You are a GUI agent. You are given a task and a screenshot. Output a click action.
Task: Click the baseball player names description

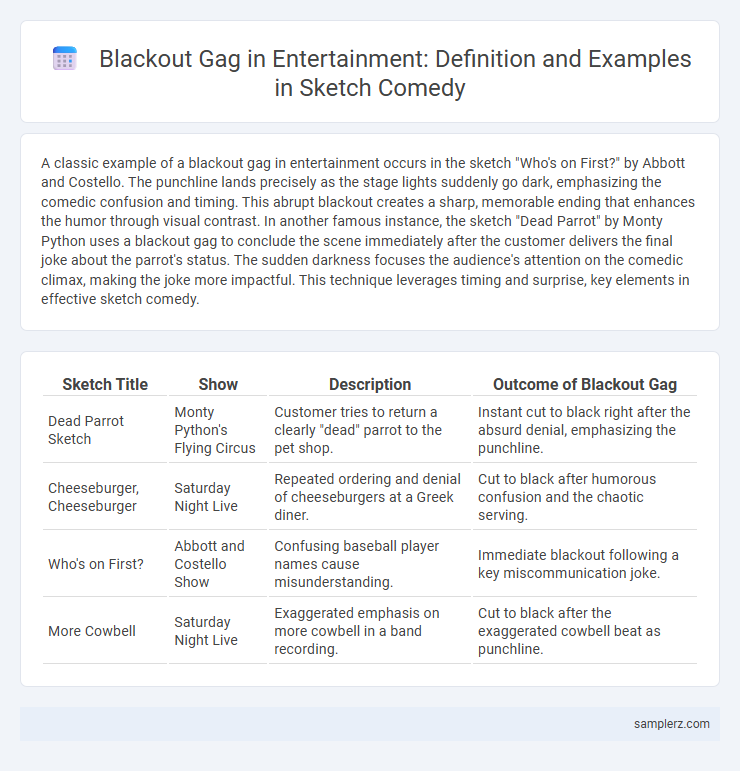(370, 563)
